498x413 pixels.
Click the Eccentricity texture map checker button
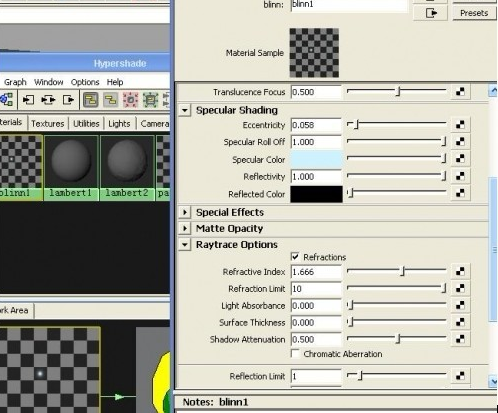click(460, 125)
